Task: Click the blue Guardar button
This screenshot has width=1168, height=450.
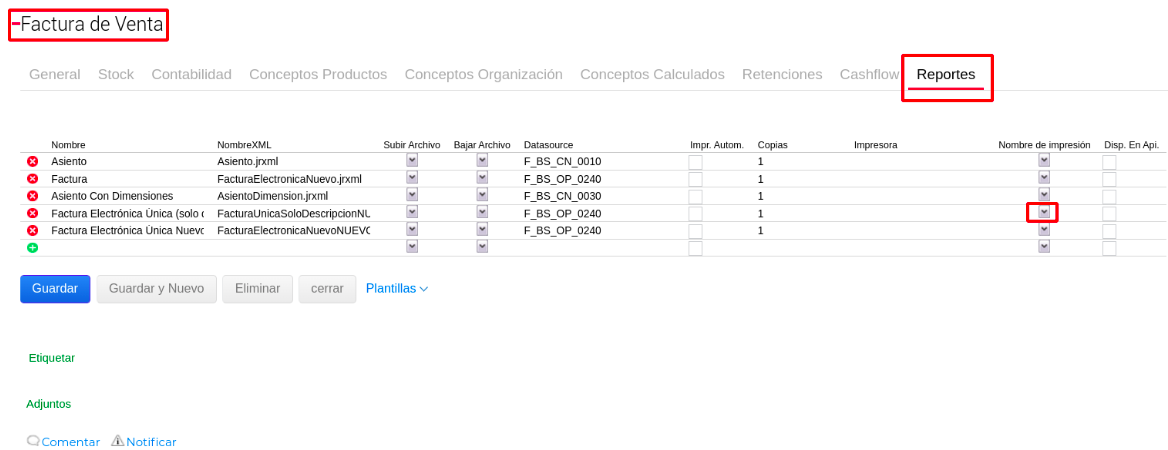Action: 55,288
